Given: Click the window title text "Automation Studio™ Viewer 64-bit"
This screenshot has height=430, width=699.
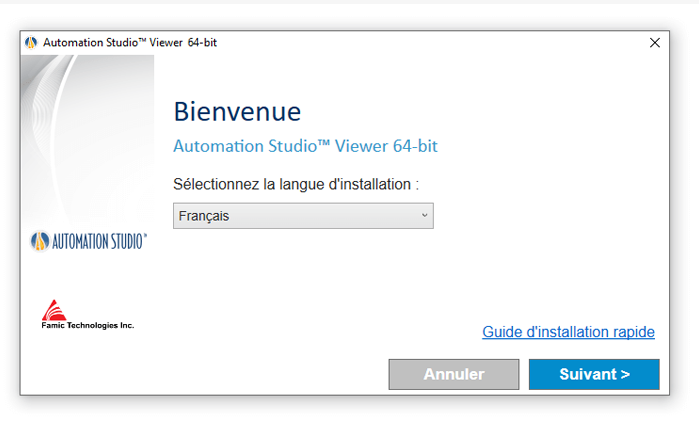Looking at the screenshot, I should coord(130,43).
